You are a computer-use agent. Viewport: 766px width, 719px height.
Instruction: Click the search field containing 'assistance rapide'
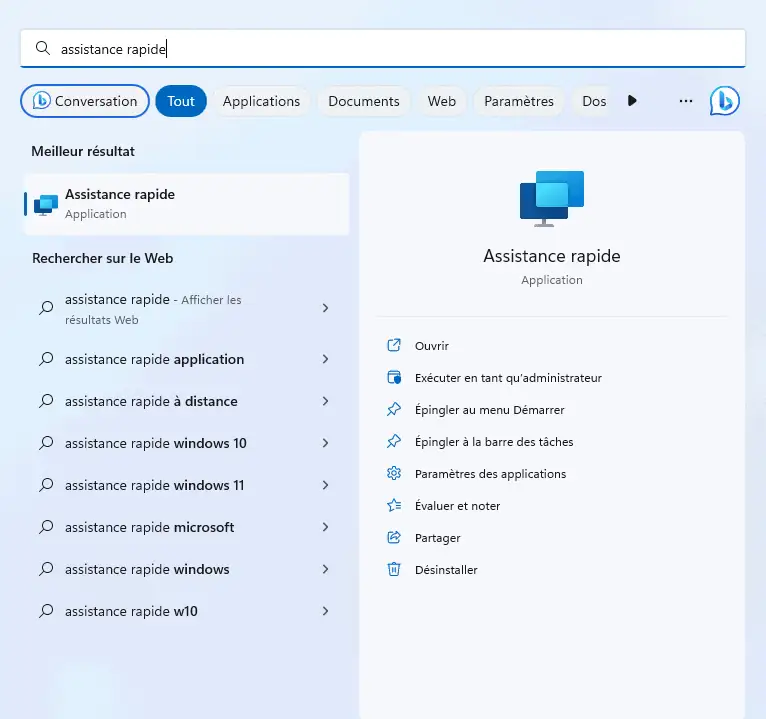383,48
